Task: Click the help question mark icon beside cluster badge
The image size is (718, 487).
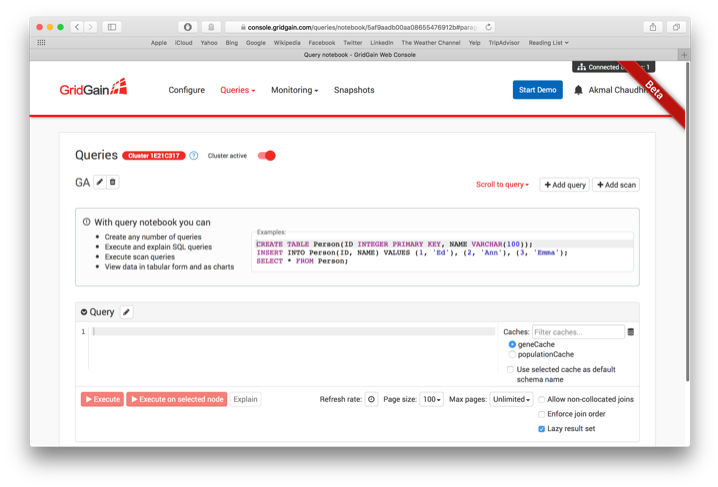Action: click(194, 156)
